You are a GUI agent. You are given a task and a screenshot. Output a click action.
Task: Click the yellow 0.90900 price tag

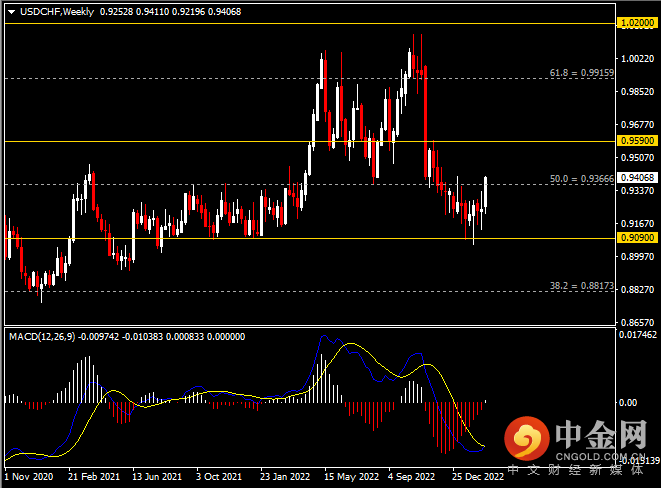pos(636,238)
